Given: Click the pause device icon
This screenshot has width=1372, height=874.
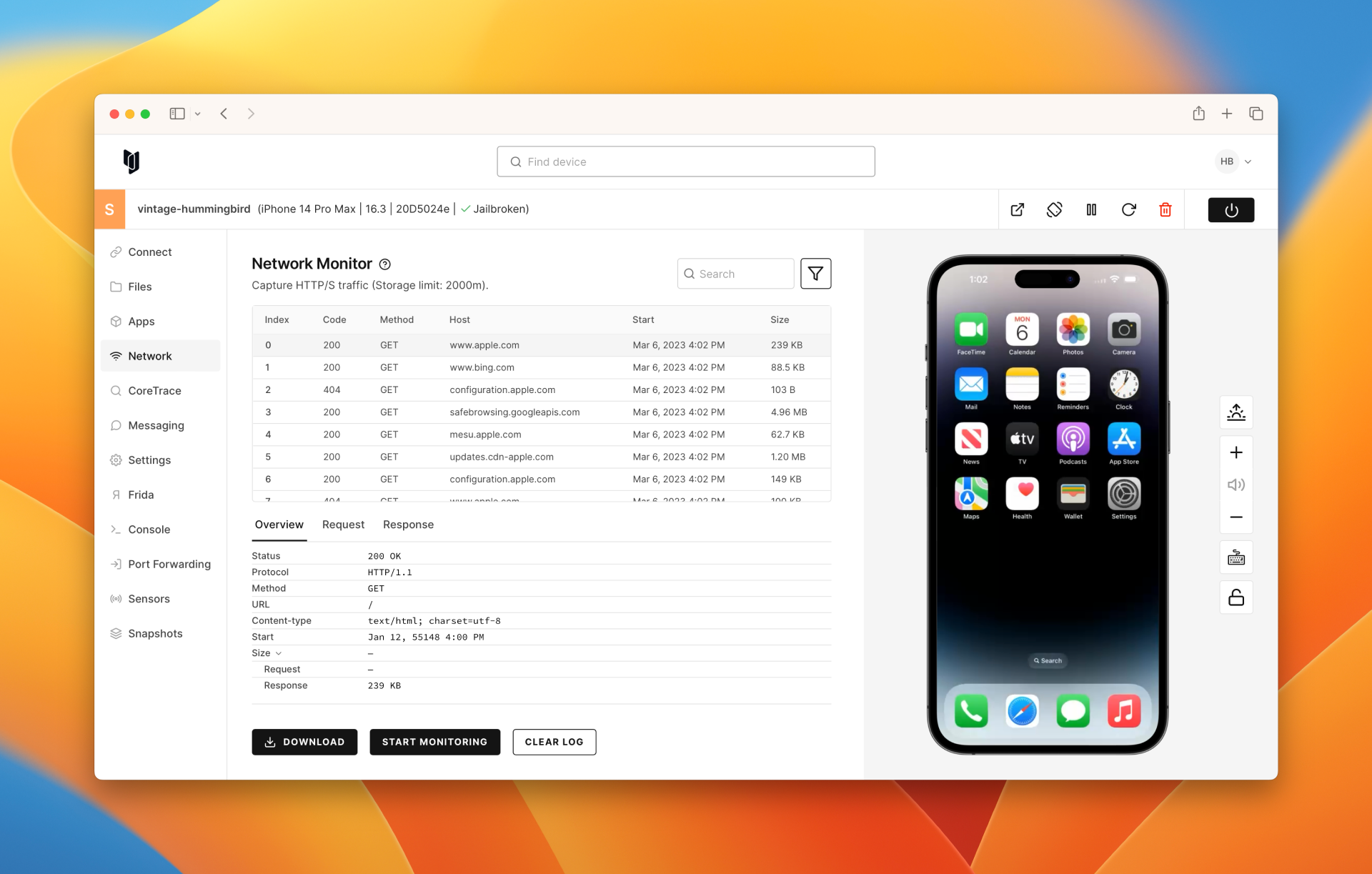Looking at the screenshot, I should (1091, 209).
